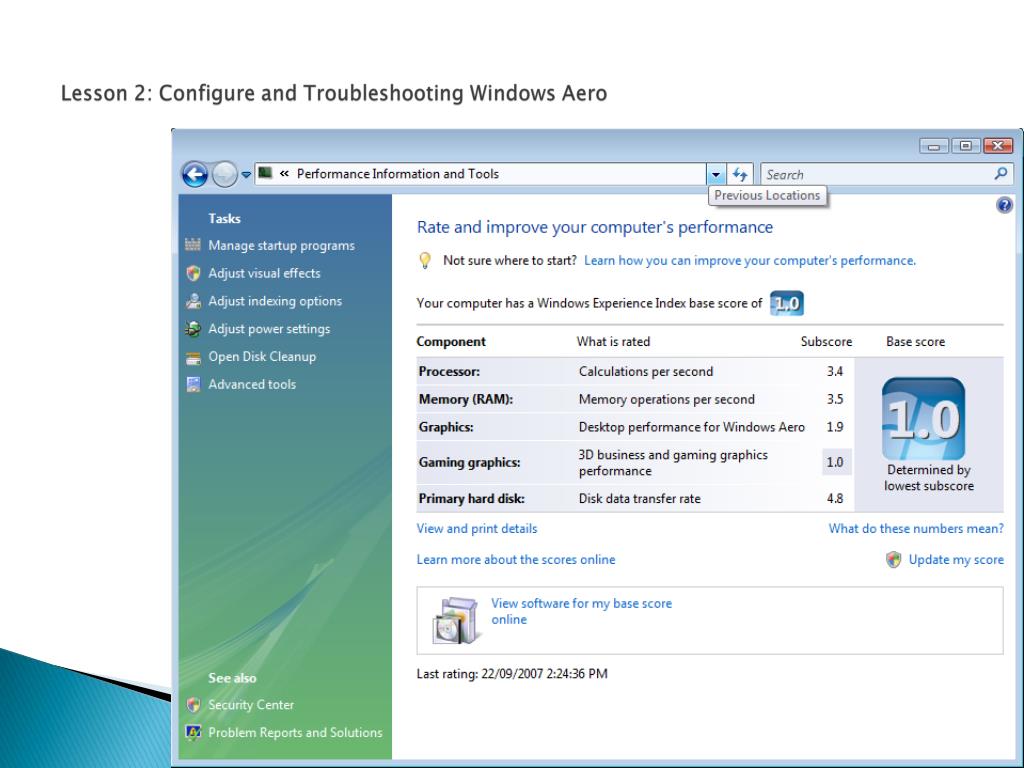Click the shield icon beside Update my score
Viewport: 1024px width, 768px height.
click(x=893, y=560)
